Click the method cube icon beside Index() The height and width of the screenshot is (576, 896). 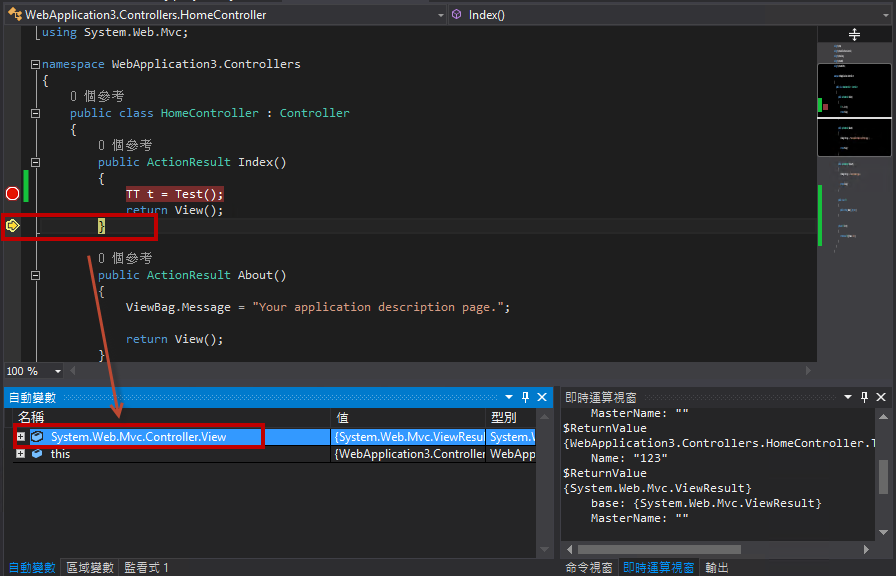click(x=456, y=14)
